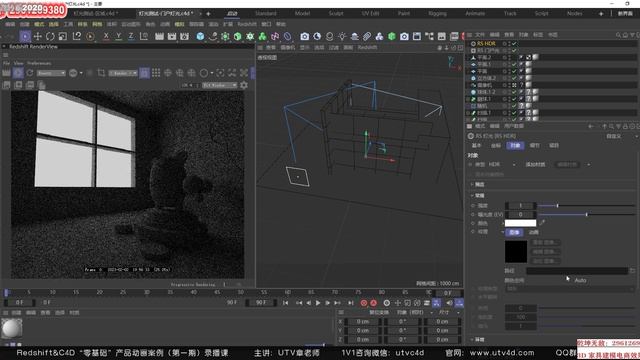The height and width of the screenshot is (360, 640).
Task: Add a Cube primitive object
Action: [x=200, y=36]
